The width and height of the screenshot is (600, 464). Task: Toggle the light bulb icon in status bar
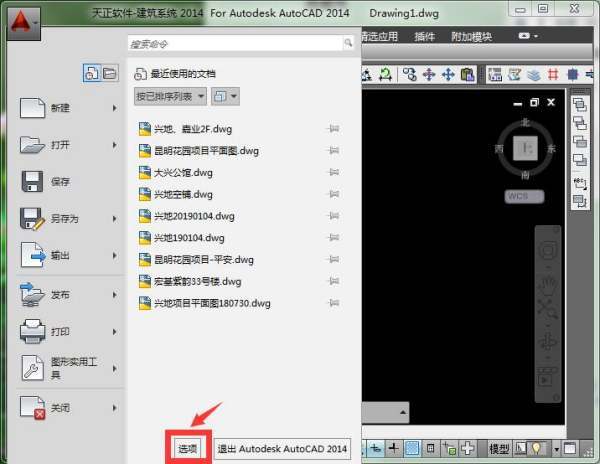pos(536,448)
